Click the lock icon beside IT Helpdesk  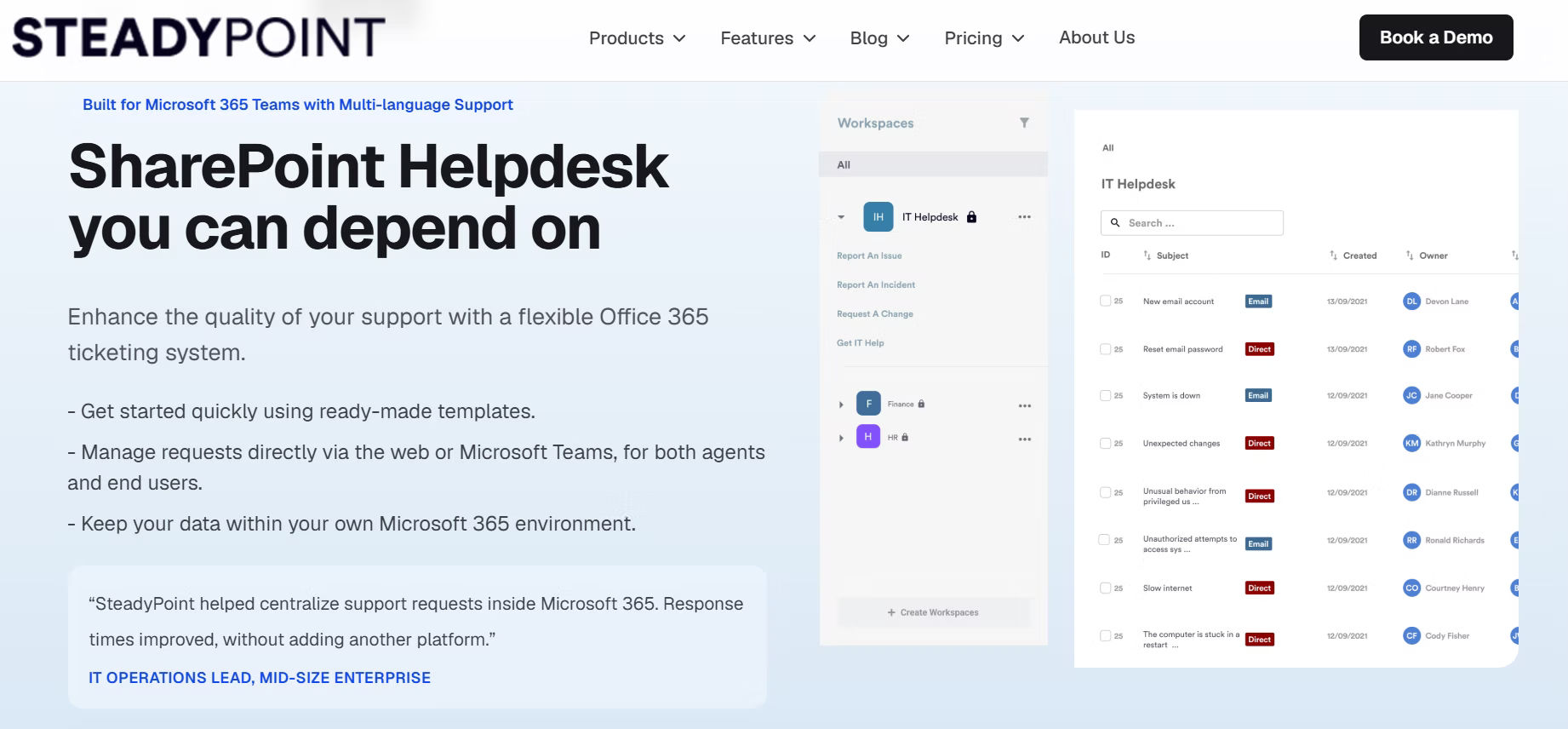[971, 216]
